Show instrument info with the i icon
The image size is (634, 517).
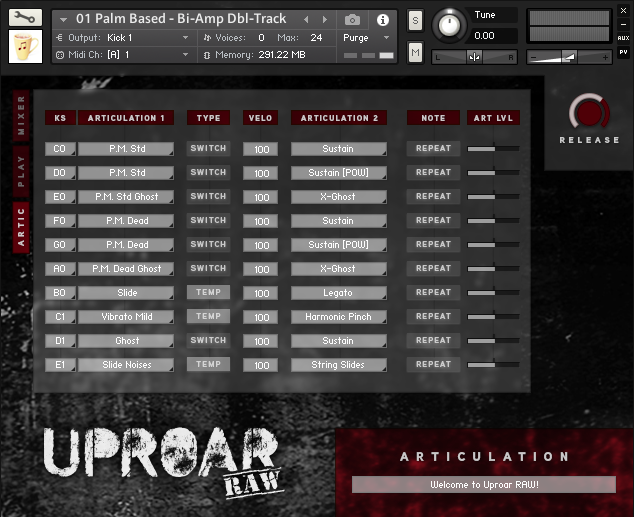[x=383, y=20]
